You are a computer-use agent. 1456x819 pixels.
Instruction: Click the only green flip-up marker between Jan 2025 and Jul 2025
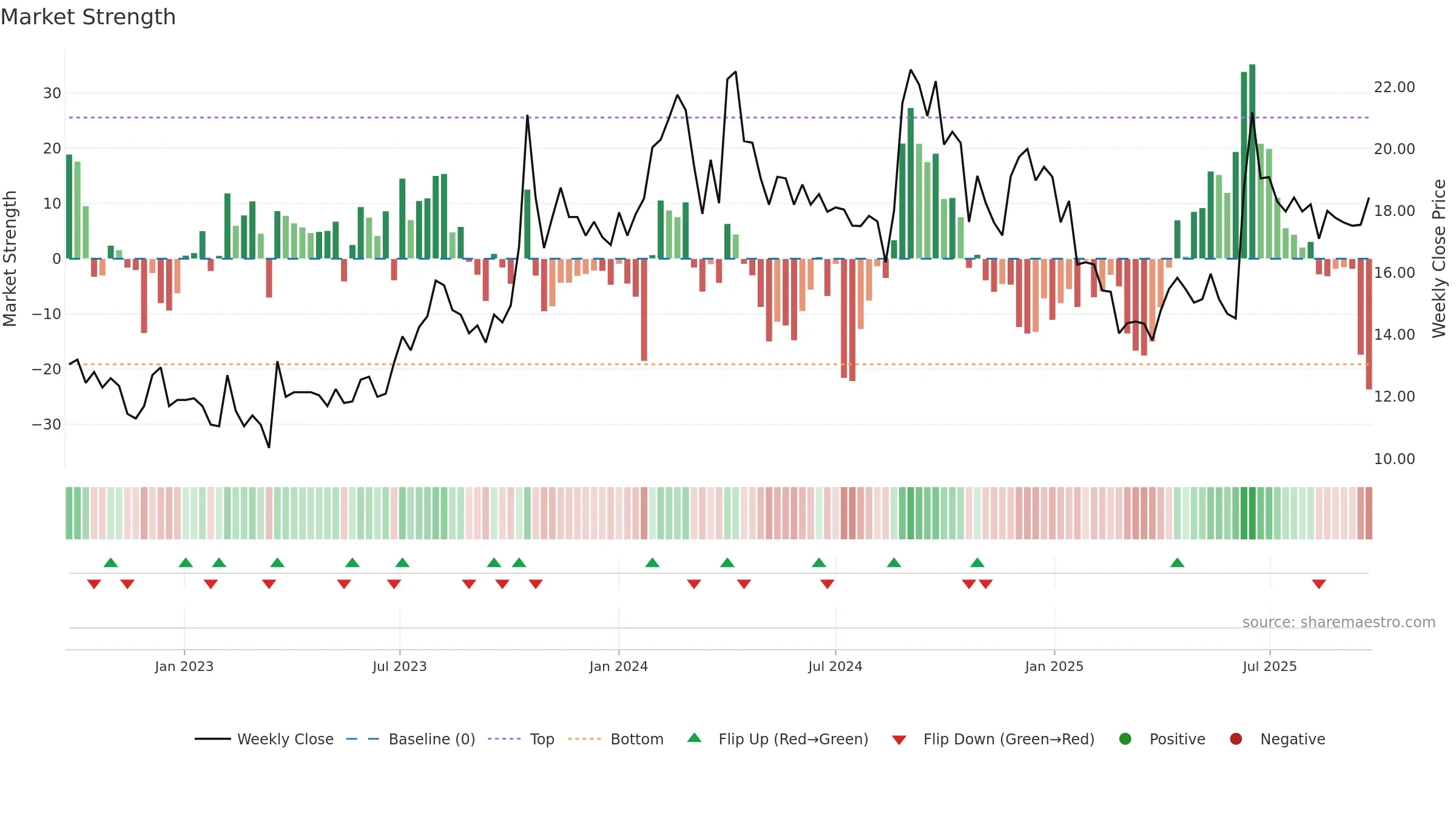pyautogui.click(x=1178, y=562)
